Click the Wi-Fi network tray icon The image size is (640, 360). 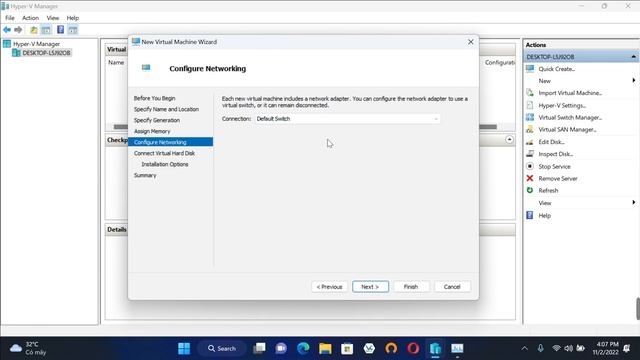coord(556,348)
